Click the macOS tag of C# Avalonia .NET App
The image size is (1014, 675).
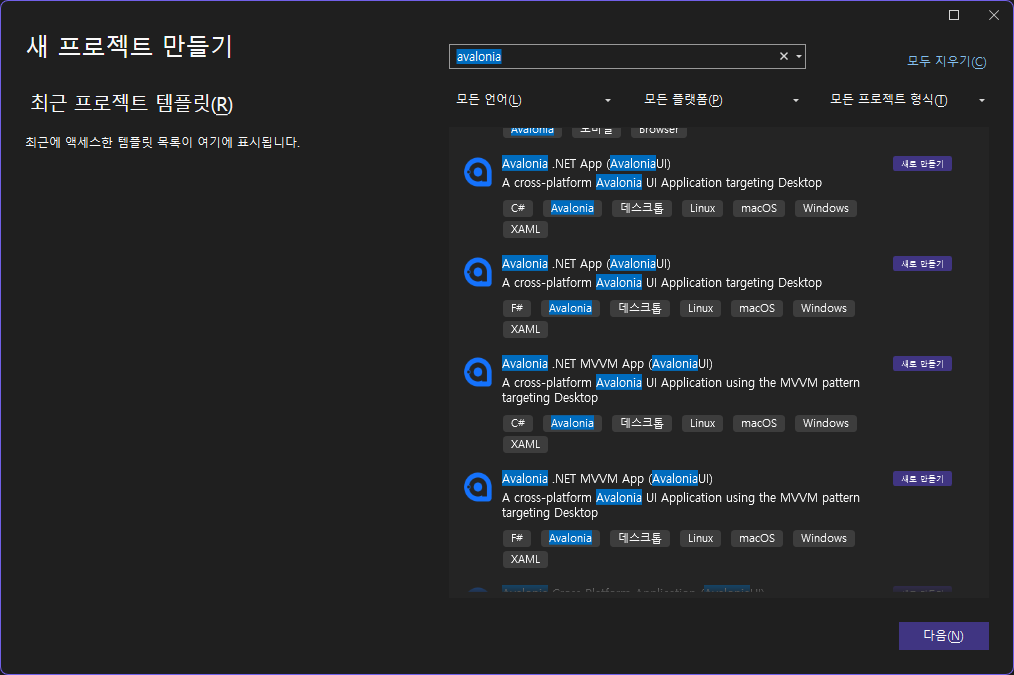click(759, 208)
